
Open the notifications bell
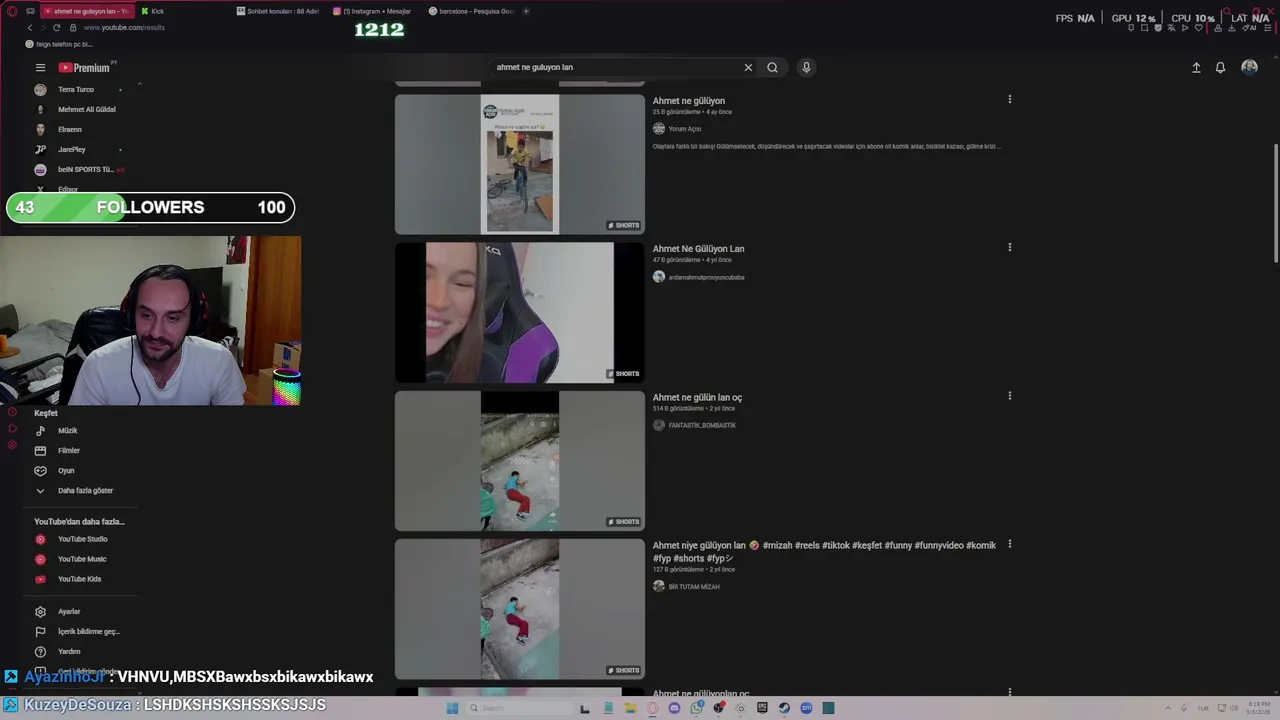click(1220, 67)
